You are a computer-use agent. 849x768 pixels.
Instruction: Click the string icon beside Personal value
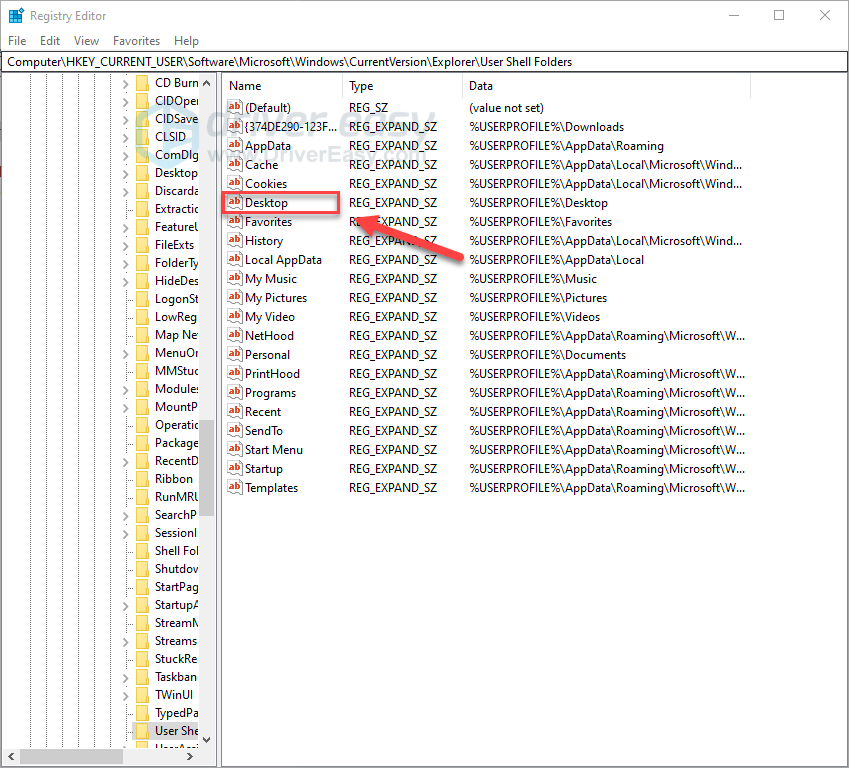[x=234, y=354]
